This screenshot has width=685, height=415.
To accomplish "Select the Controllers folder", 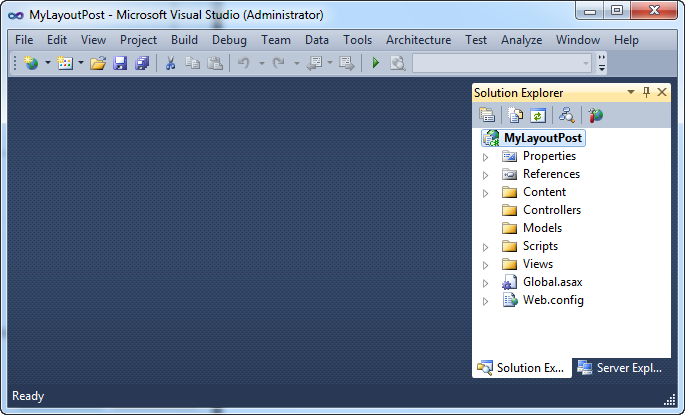I will tap(542, 210).
